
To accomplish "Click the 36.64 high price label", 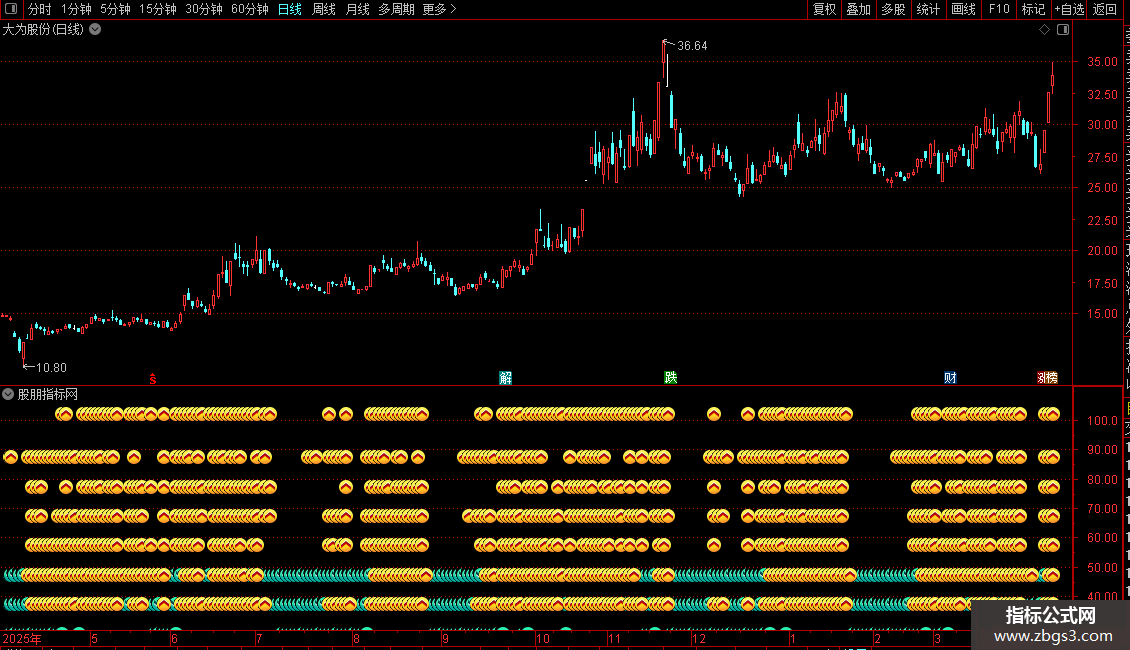I will tap(692, 45).
